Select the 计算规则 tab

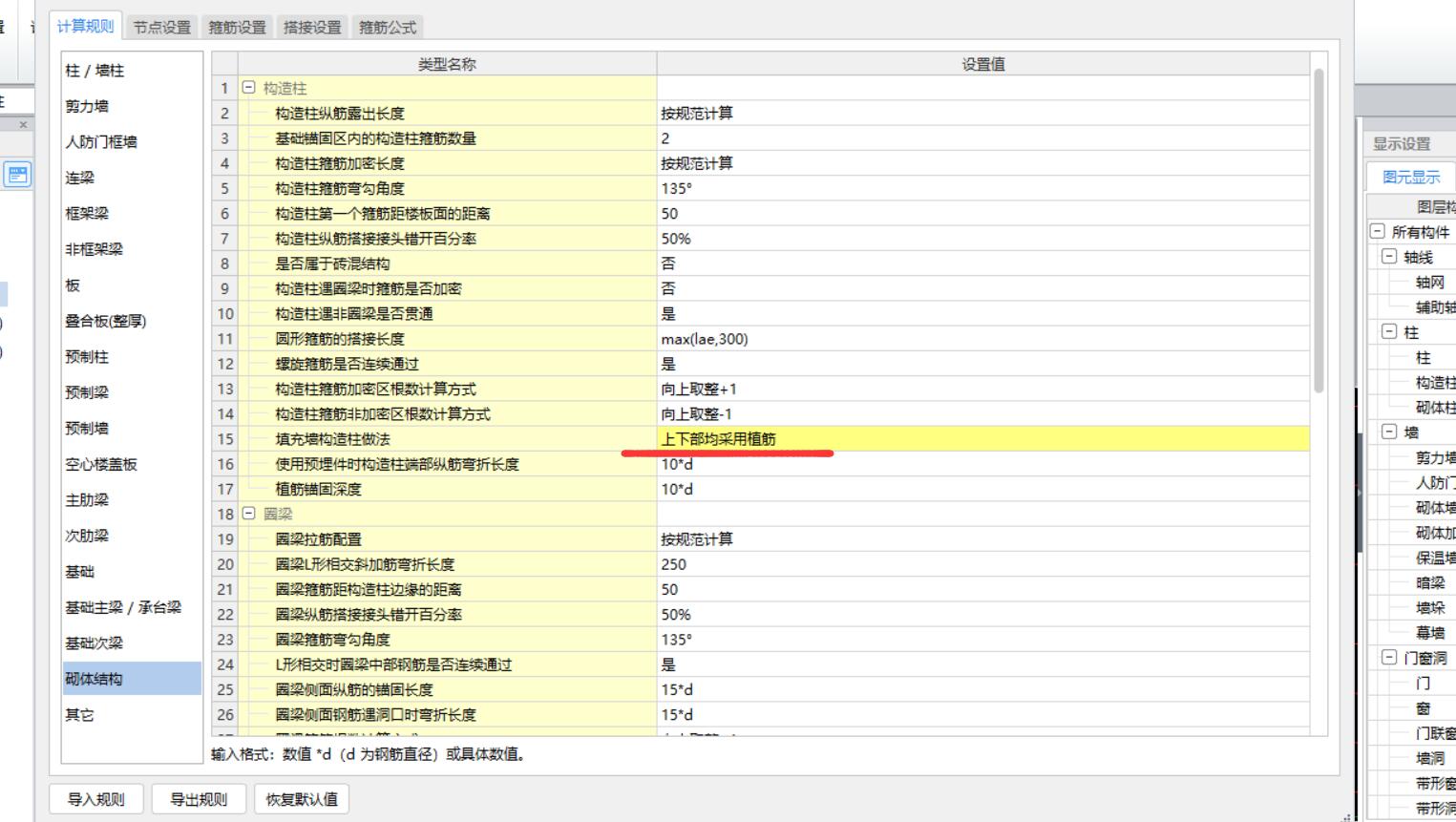tap(86, 27)
